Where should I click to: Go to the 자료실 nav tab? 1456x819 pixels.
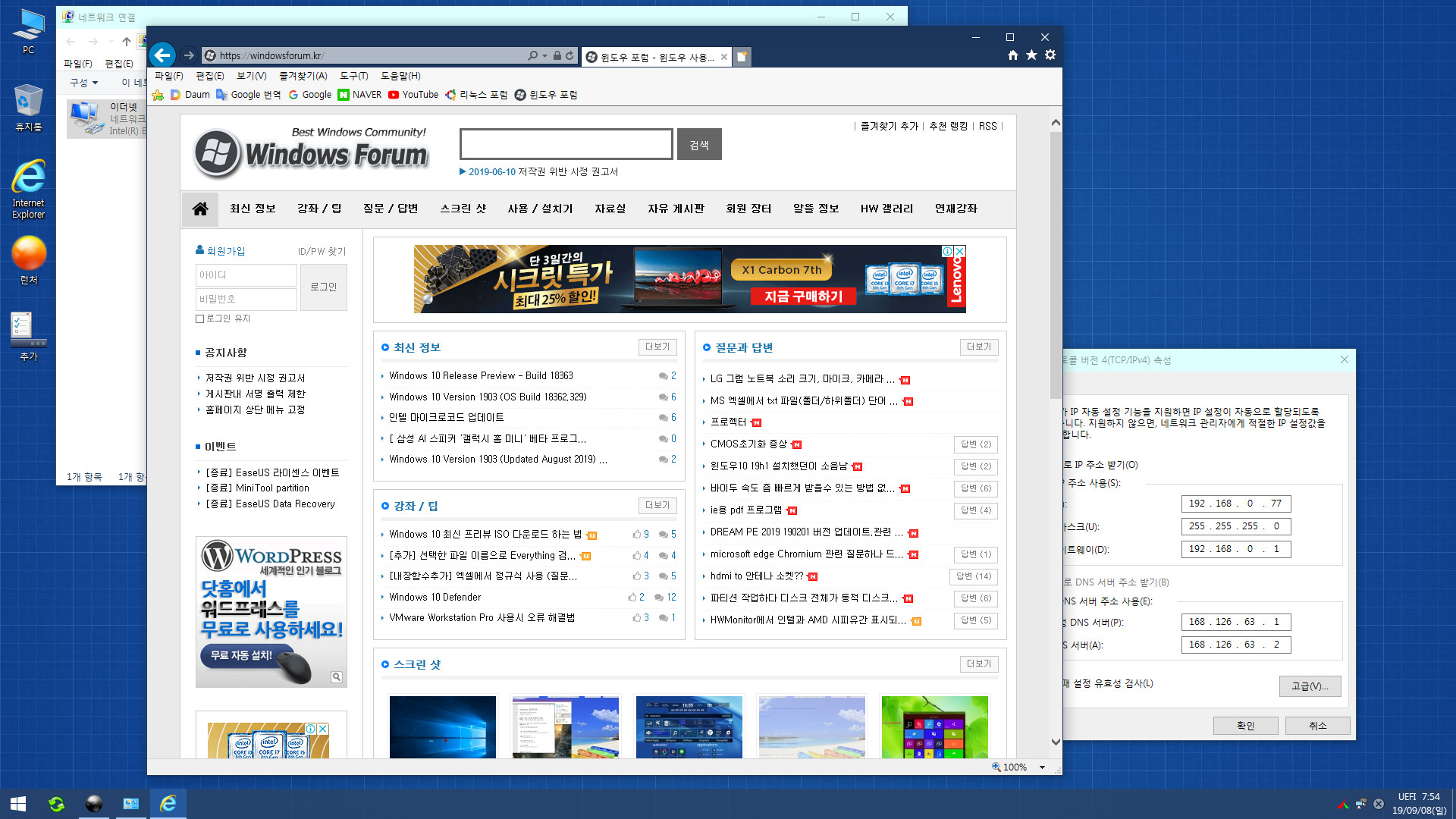(610, 209)
